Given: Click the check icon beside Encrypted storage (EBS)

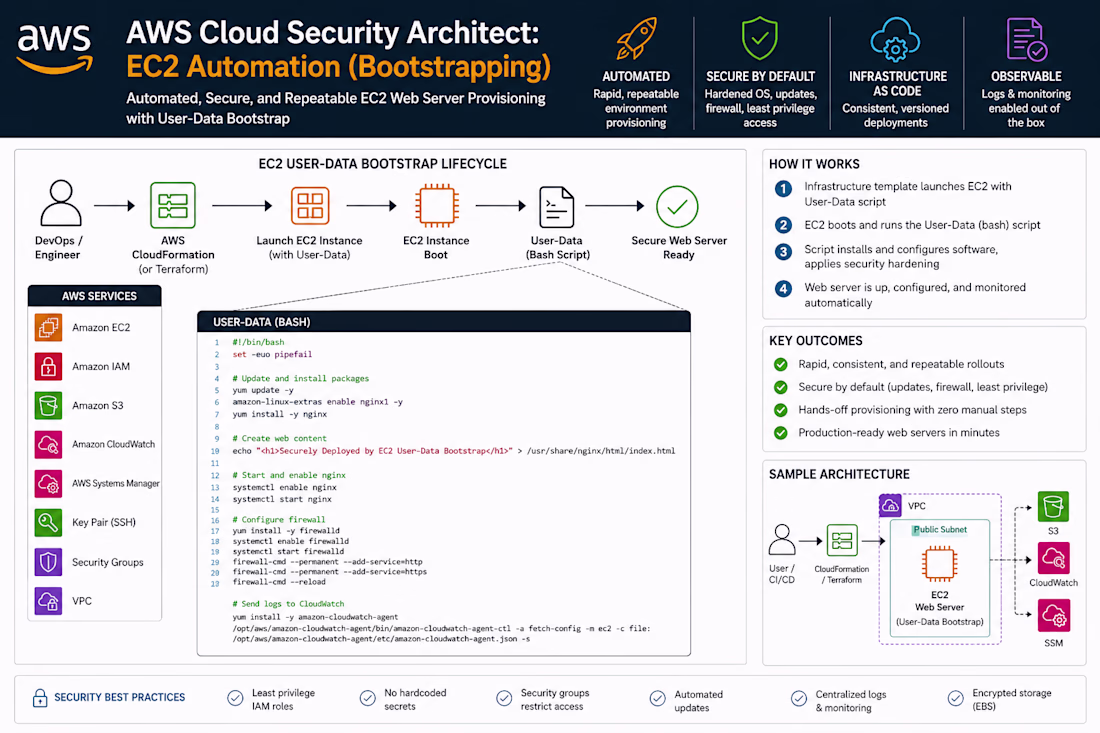Looking at the screenshot, I should (955, 698).
